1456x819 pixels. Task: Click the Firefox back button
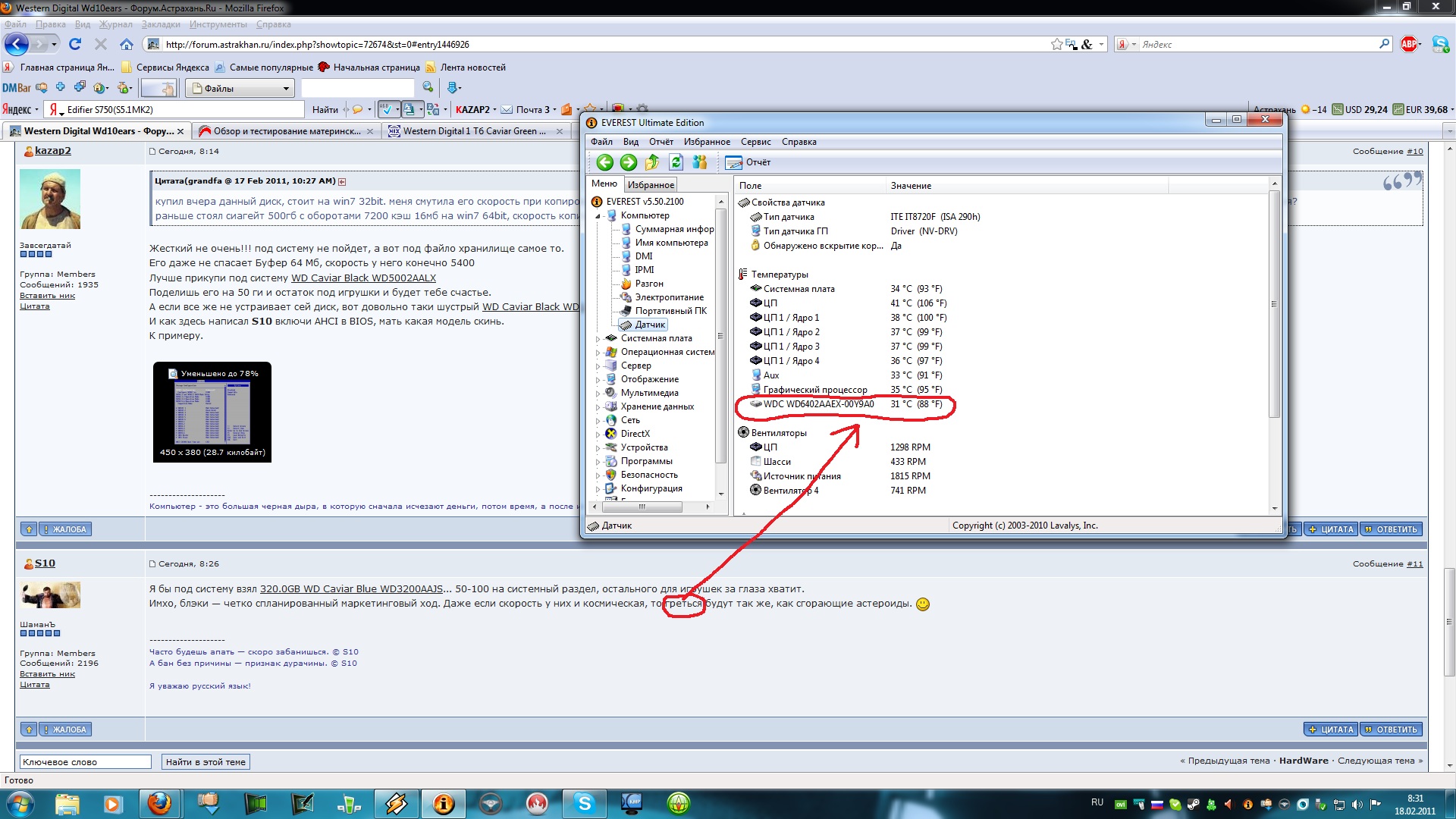(17, 44)
